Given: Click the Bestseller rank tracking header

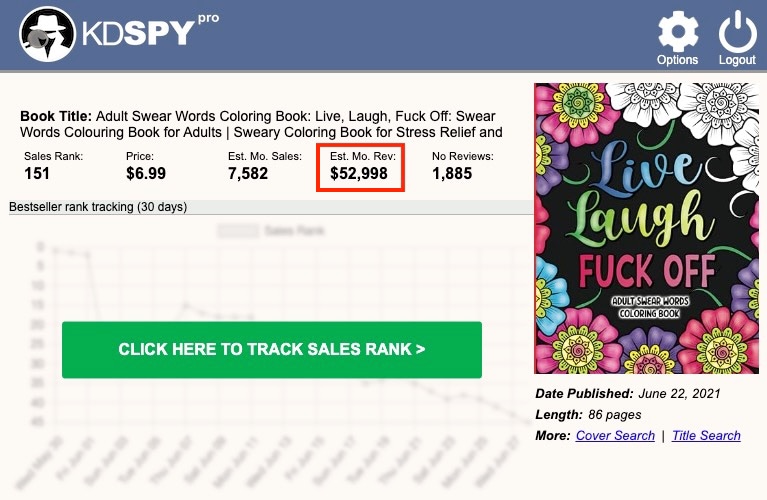Looking at the screenshot, I should [x=98, y=207].
